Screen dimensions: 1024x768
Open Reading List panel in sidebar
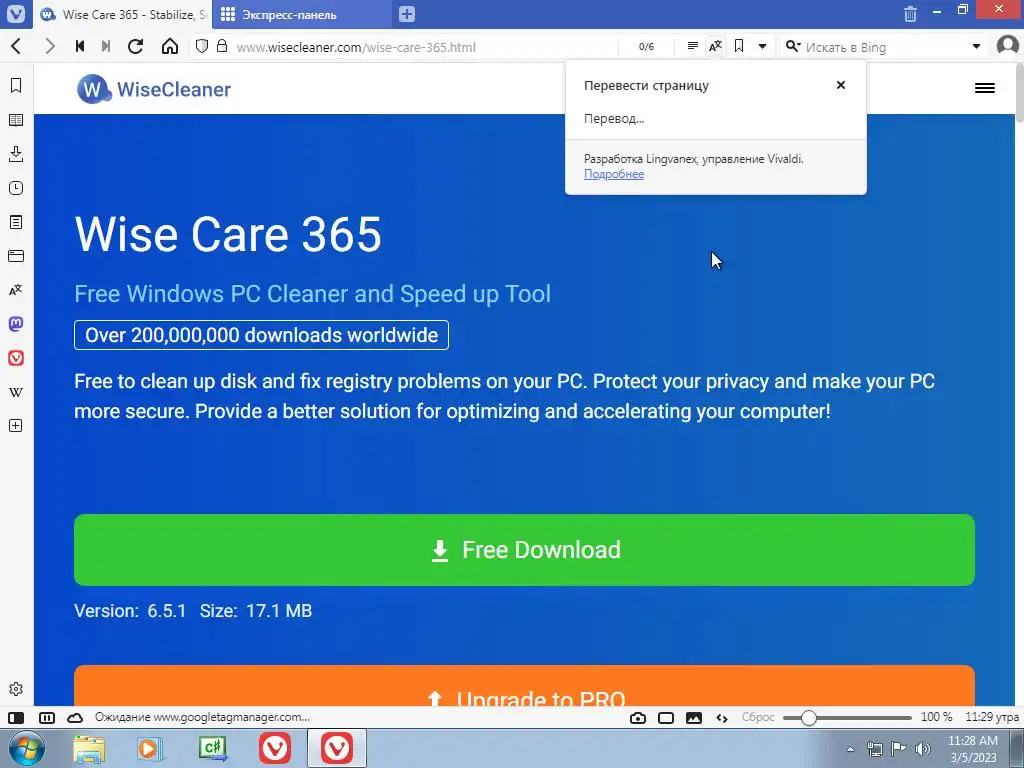[x=16, y=120]
